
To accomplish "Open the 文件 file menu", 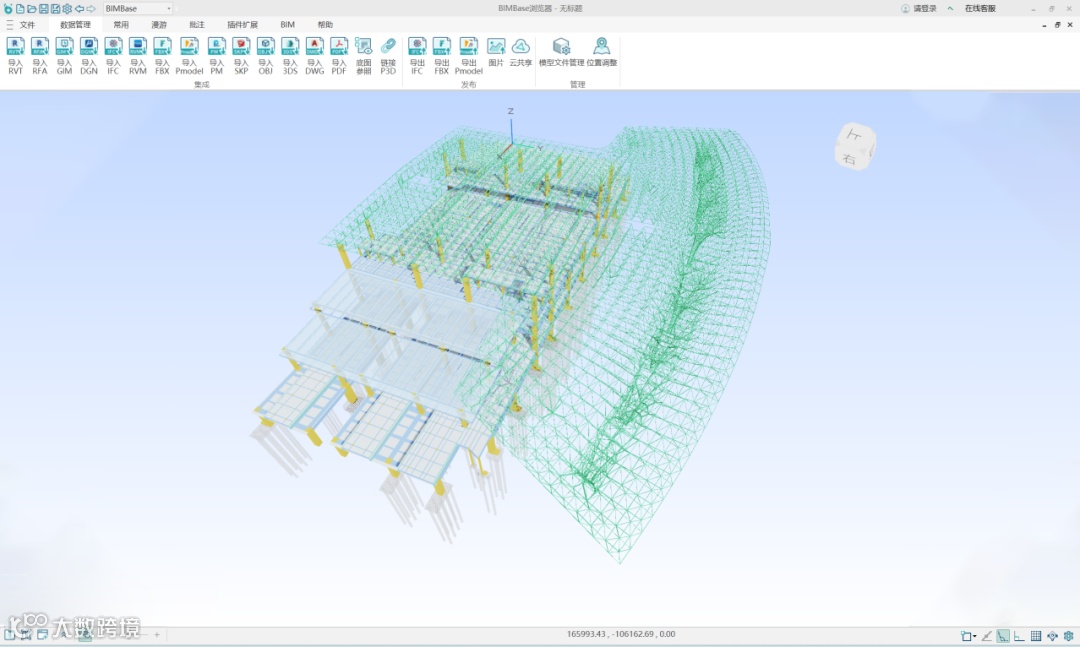I will [x=27, y=25].
